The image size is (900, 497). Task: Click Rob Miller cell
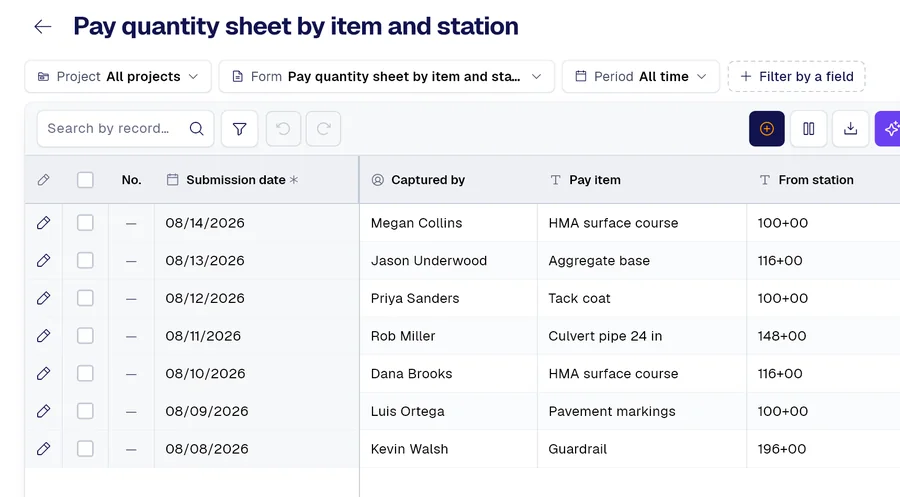[449, 336]
